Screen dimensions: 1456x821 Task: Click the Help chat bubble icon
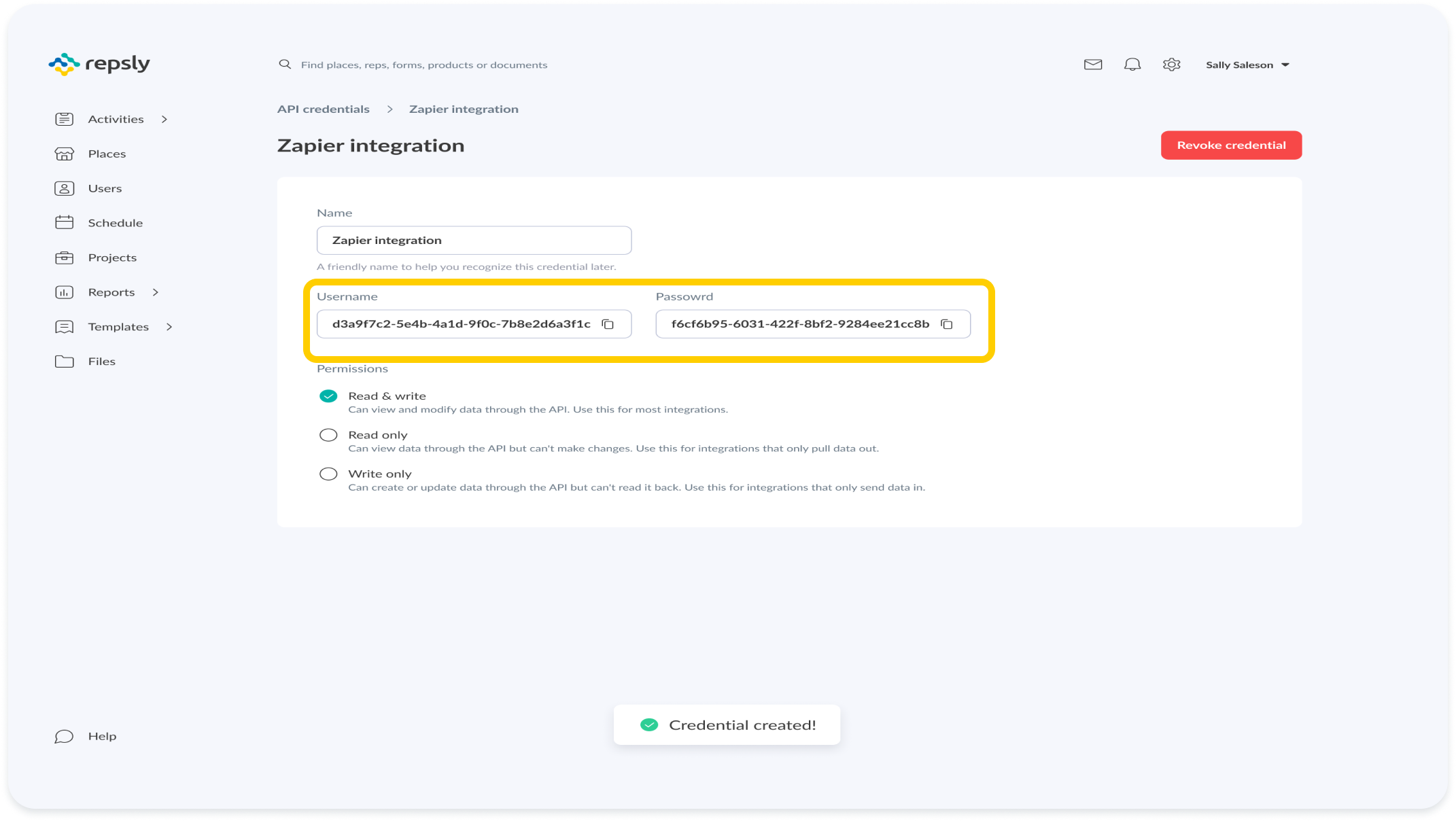65,737
